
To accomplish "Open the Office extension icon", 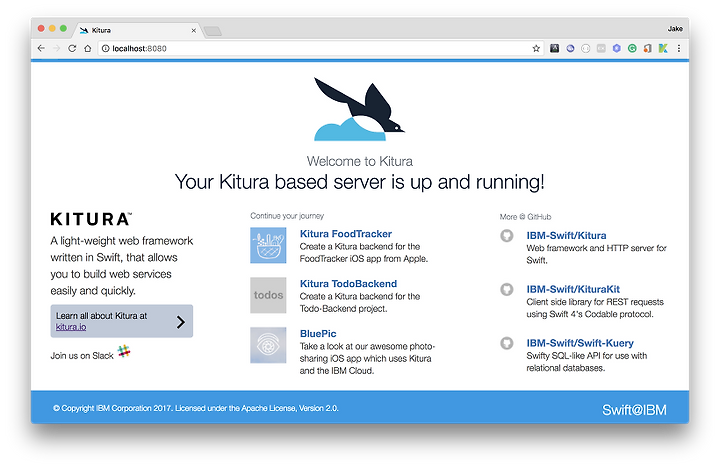I will pos(647,48).
